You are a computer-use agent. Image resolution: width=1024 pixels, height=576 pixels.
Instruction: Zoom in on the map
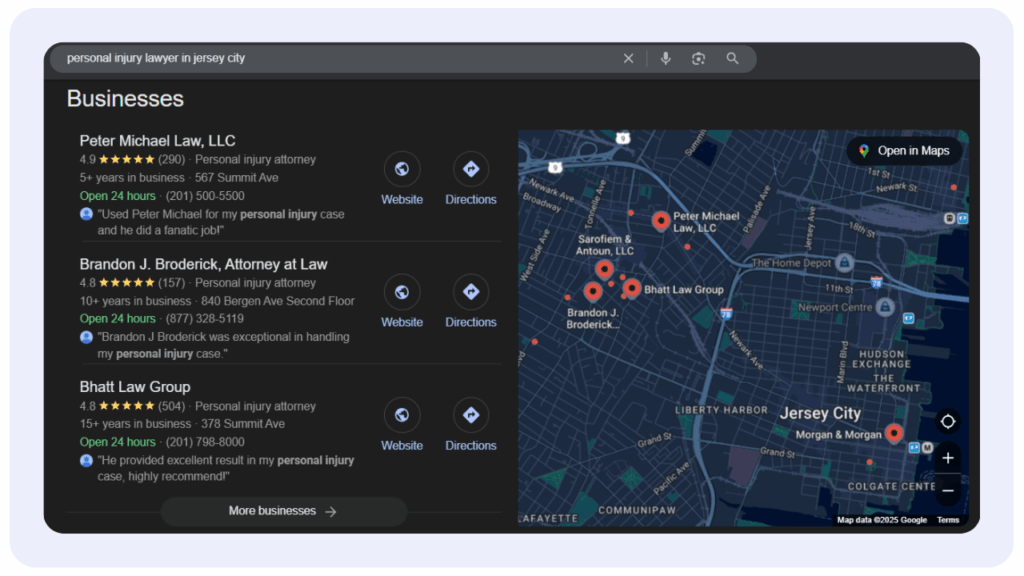948,458
